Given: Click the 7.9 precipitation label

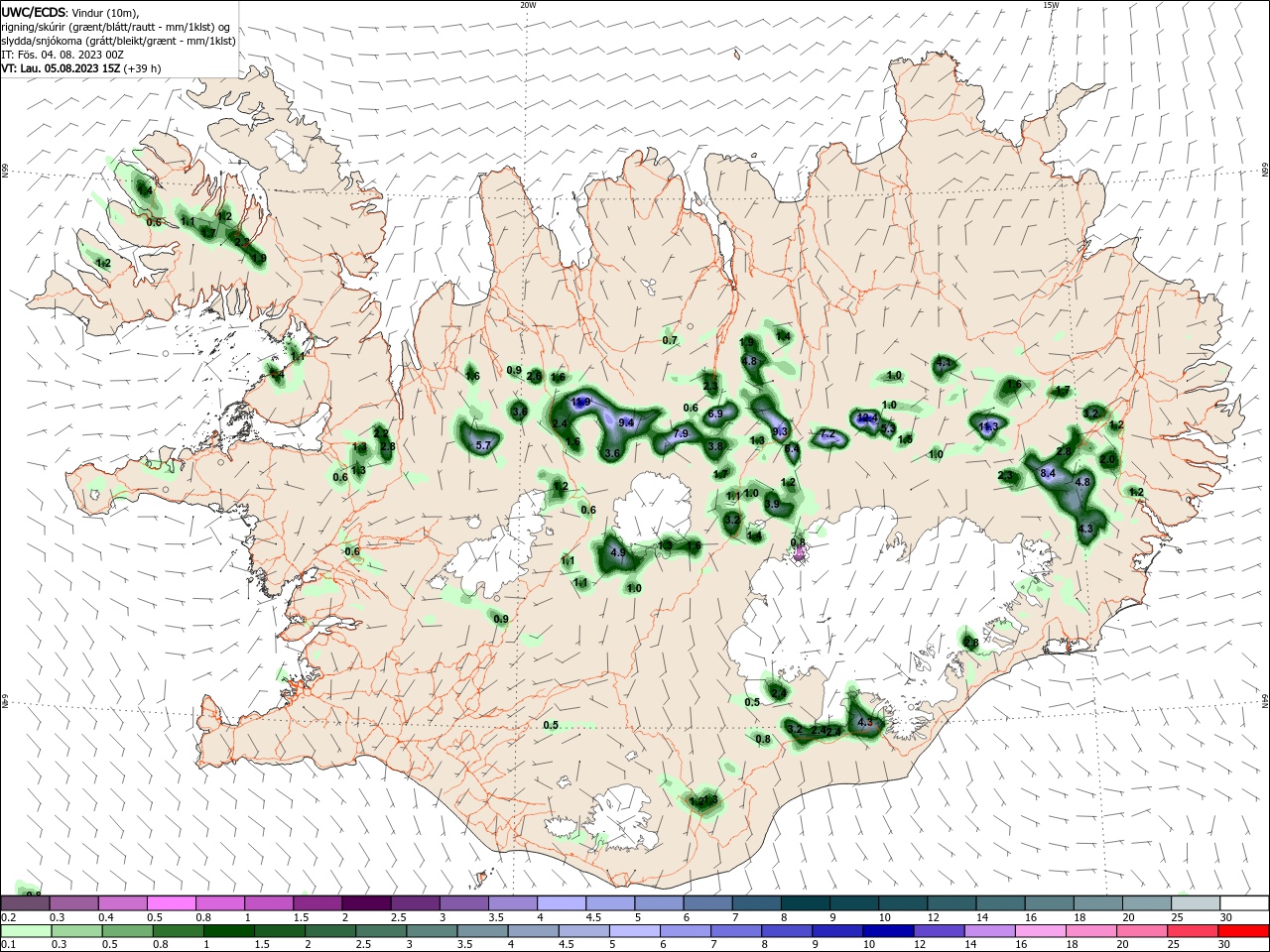Looking at the screenshot, I should click(681, 434).
